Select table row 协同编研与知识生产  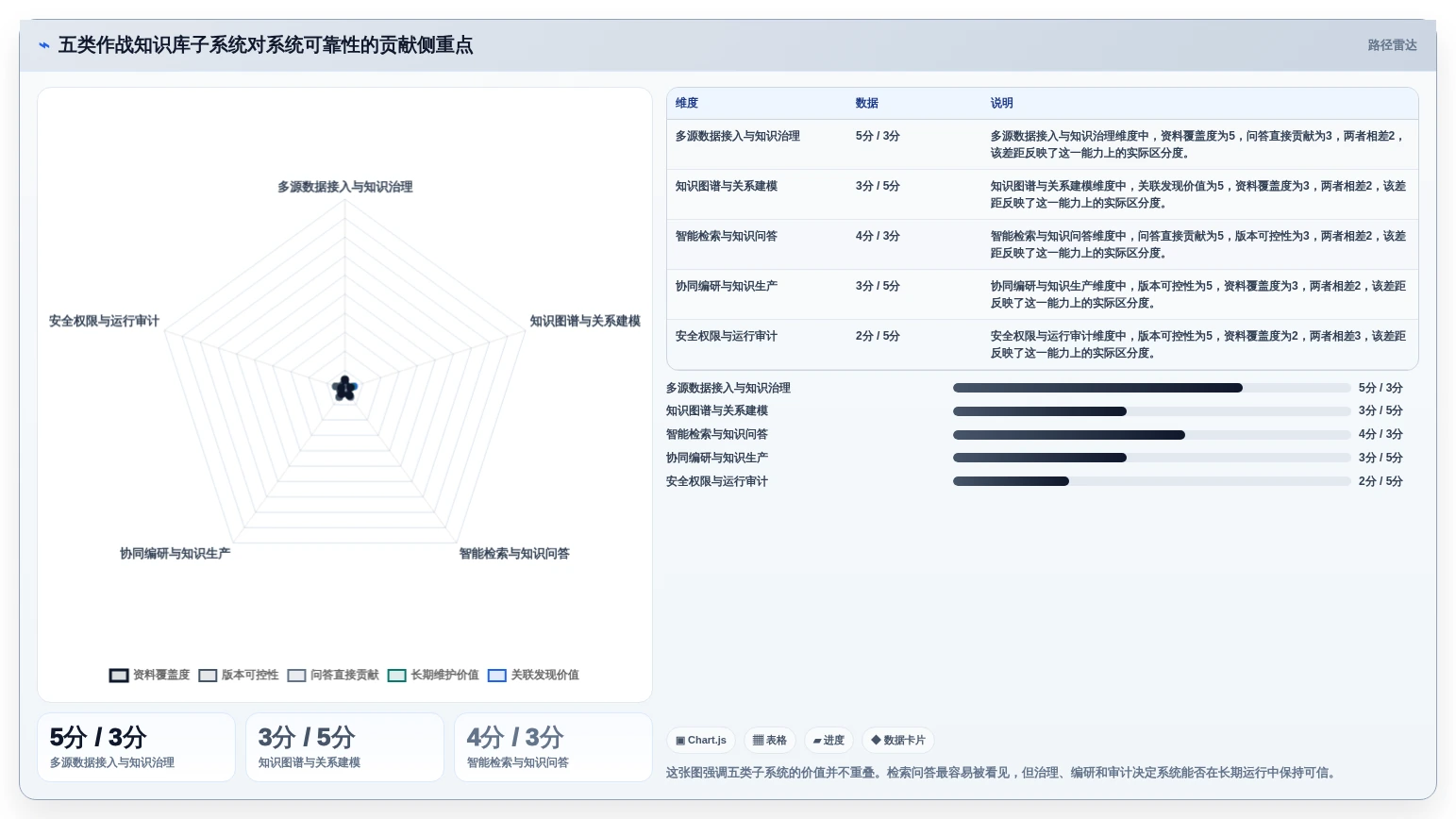tap(1042, 294)
